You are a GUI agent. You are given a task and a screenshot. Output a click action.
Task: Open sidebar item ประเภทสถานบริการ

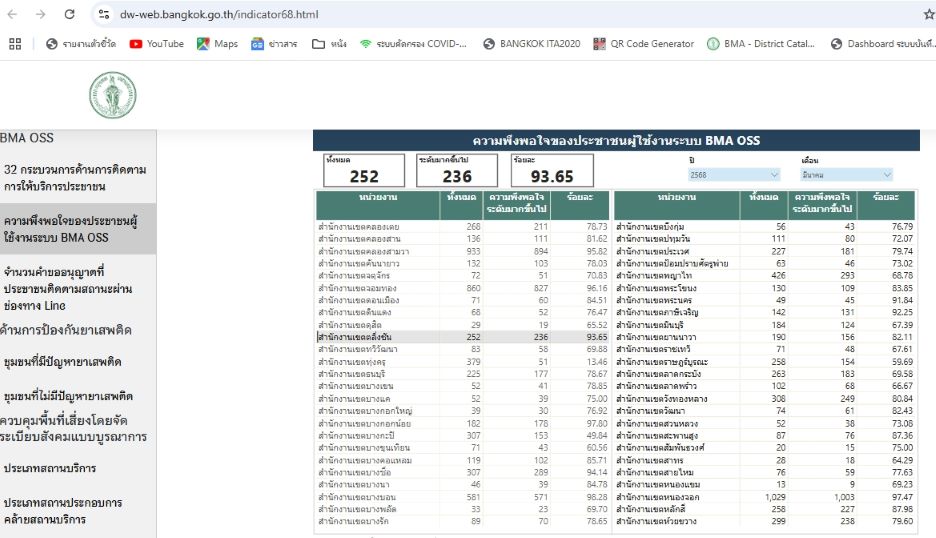(x=50, y=468)
